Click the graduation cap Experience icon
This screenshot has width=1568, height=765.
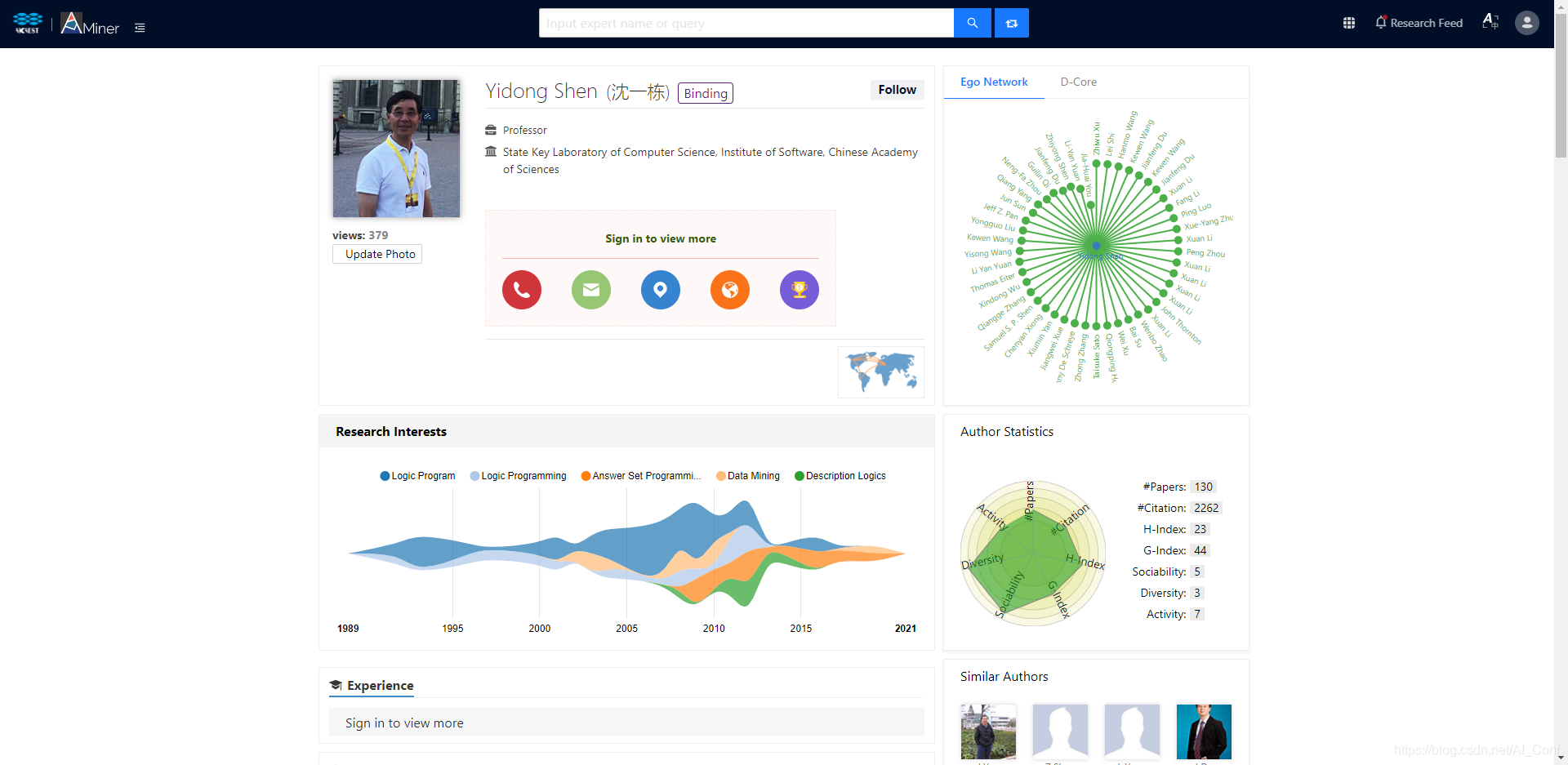tap(336, 685)
